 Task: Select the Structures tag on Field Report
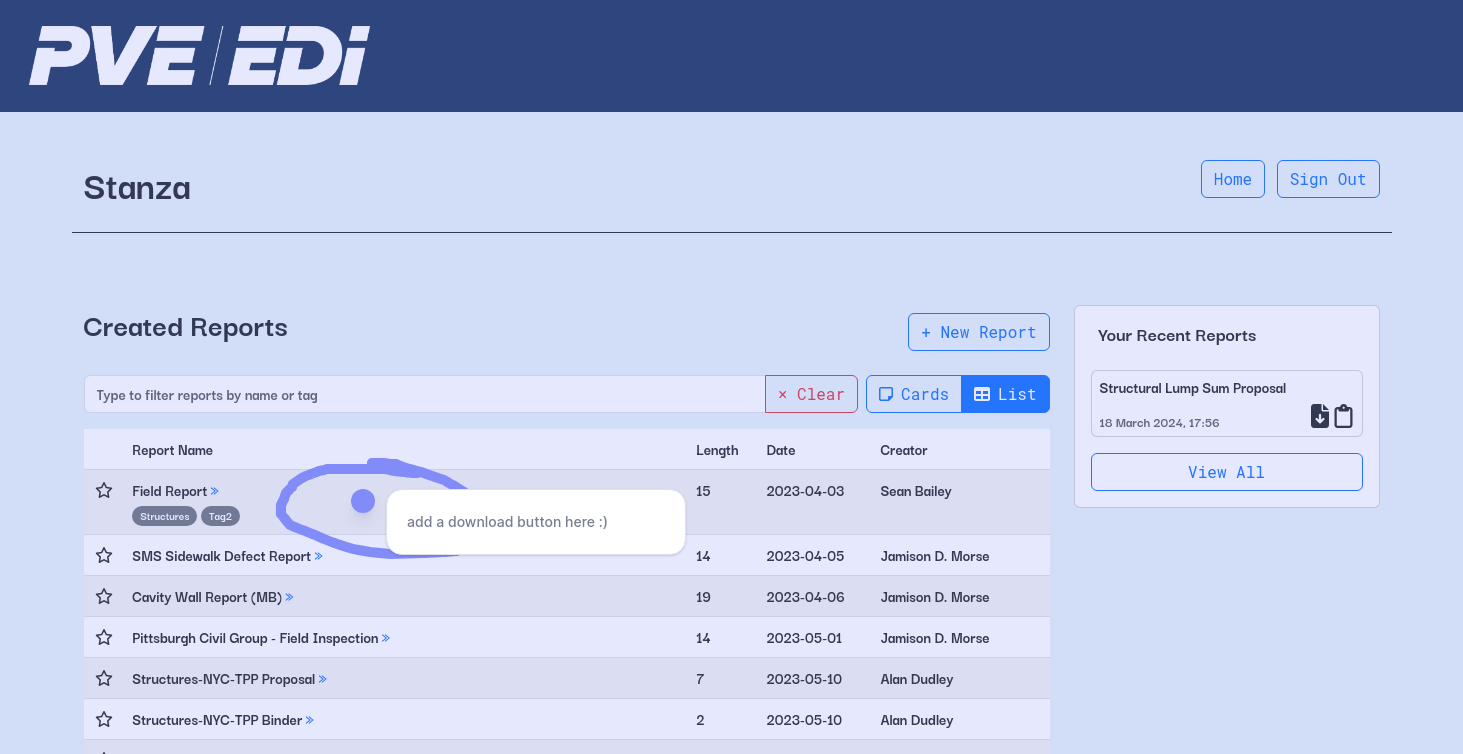164,517
